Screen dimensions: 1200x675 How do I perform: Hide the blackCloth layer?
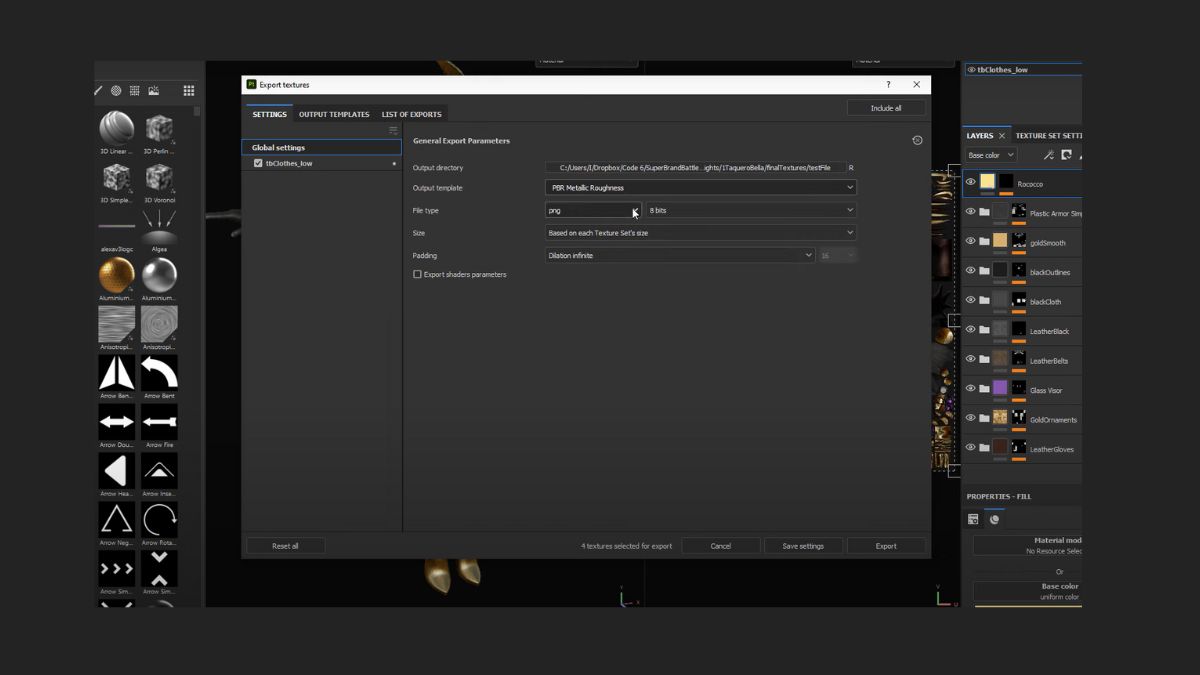pyautogui.click(x=970, y=300)
